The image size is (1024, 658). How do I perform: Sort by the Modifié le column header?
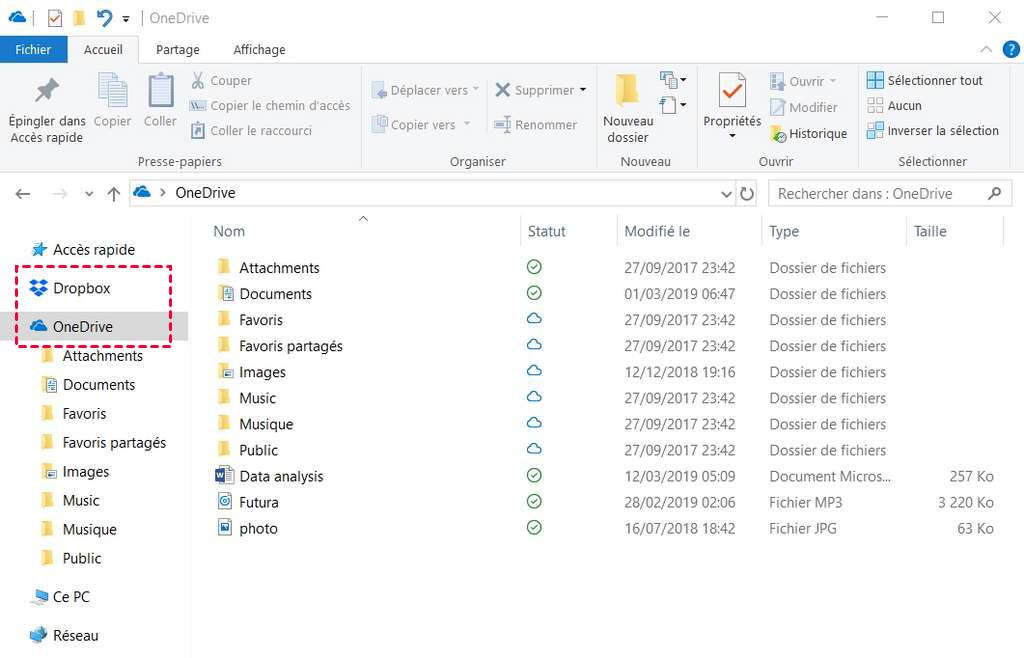point(657,231)
